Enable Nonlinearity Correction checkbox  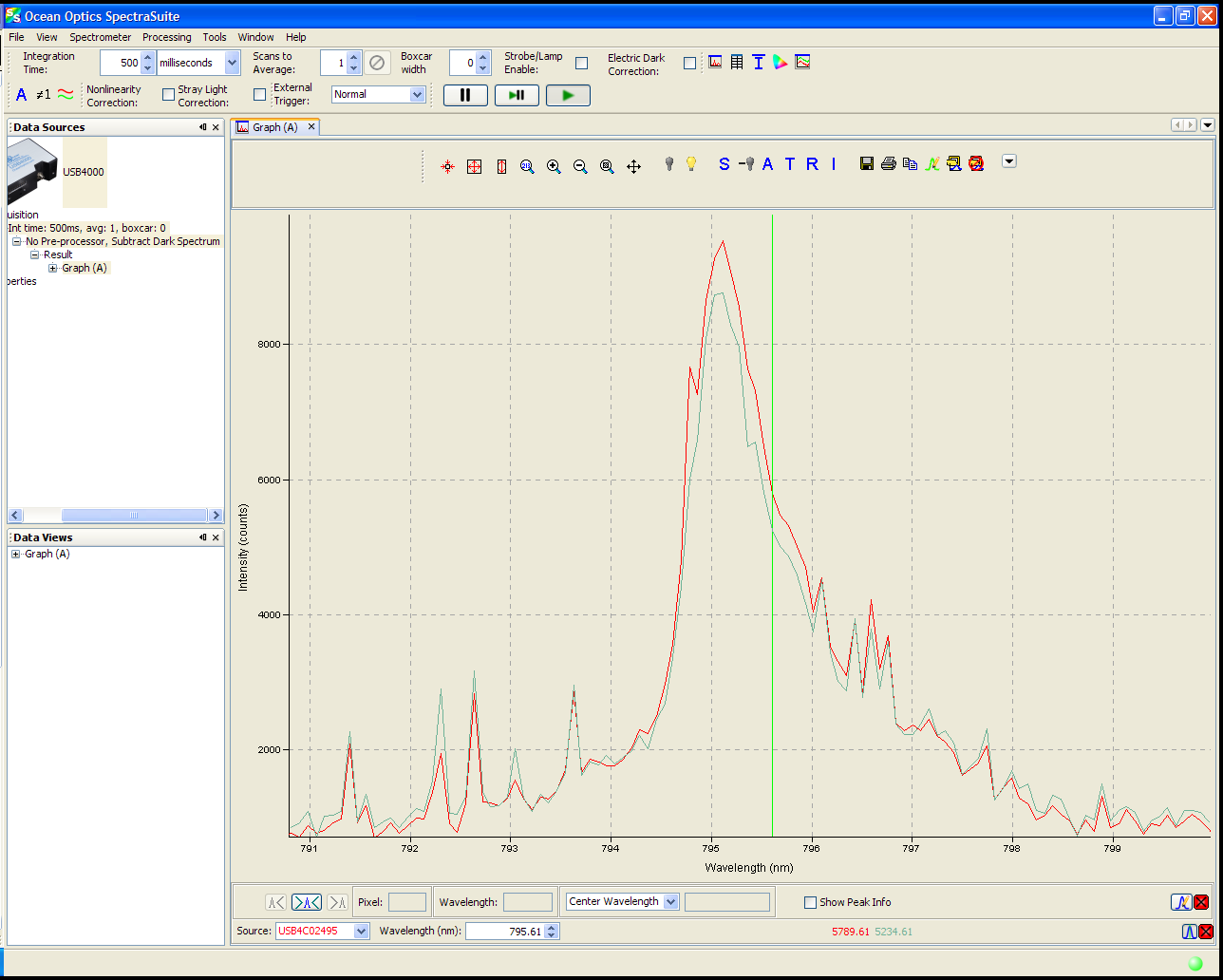coord(168,94)
